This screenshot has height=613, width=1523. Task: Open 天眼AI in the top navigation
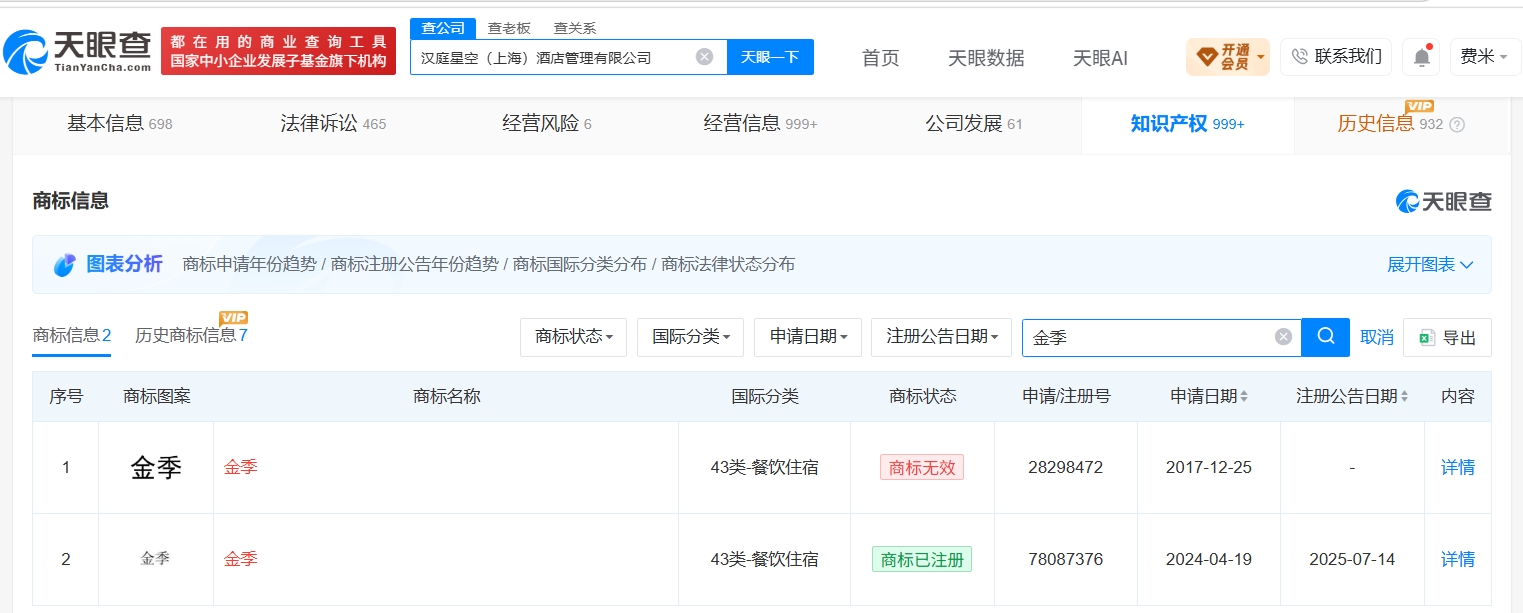click(1100, 58)
